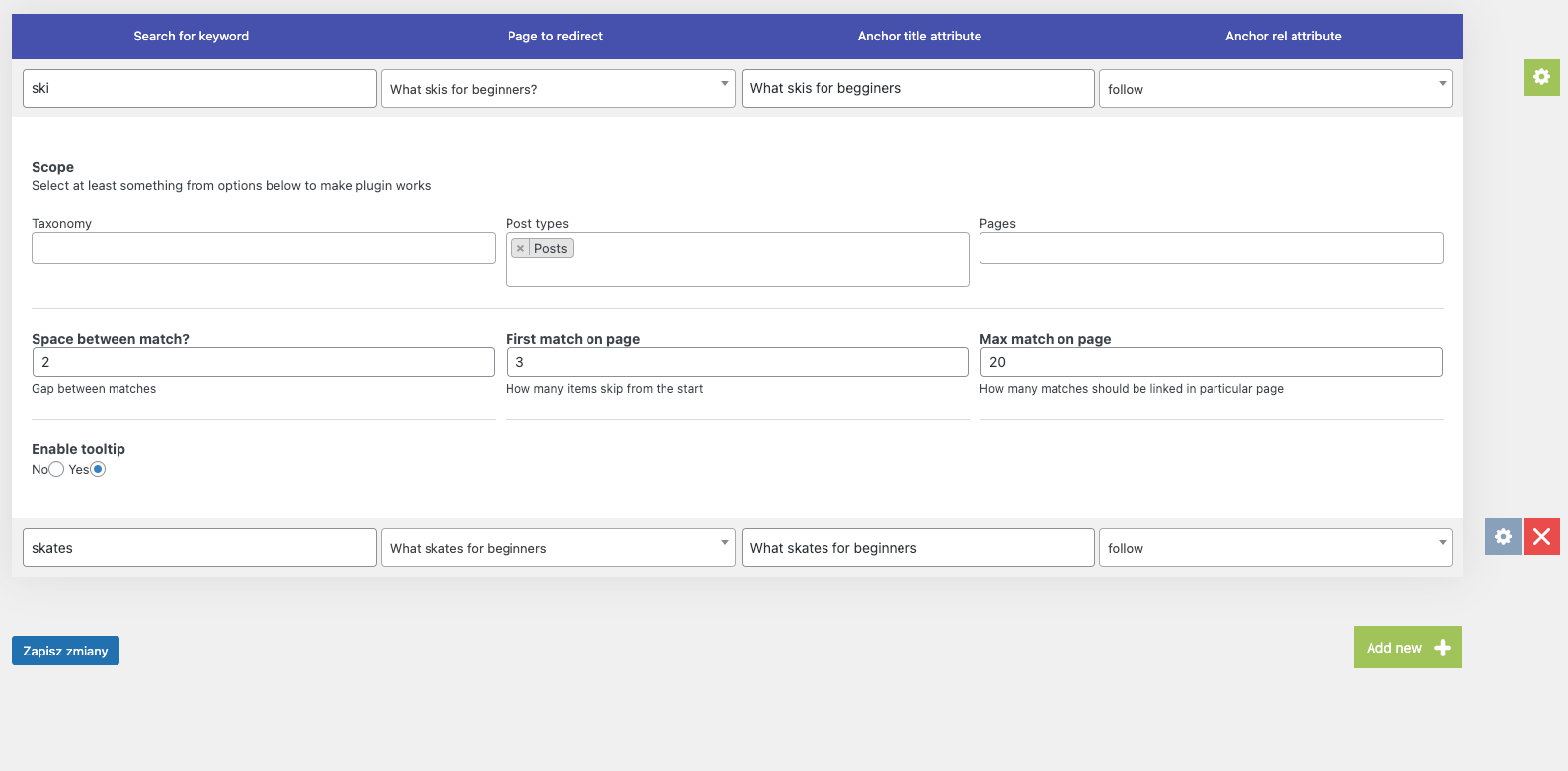Click the 'How many matches should be linked' help text

(x=1132, y=389)
